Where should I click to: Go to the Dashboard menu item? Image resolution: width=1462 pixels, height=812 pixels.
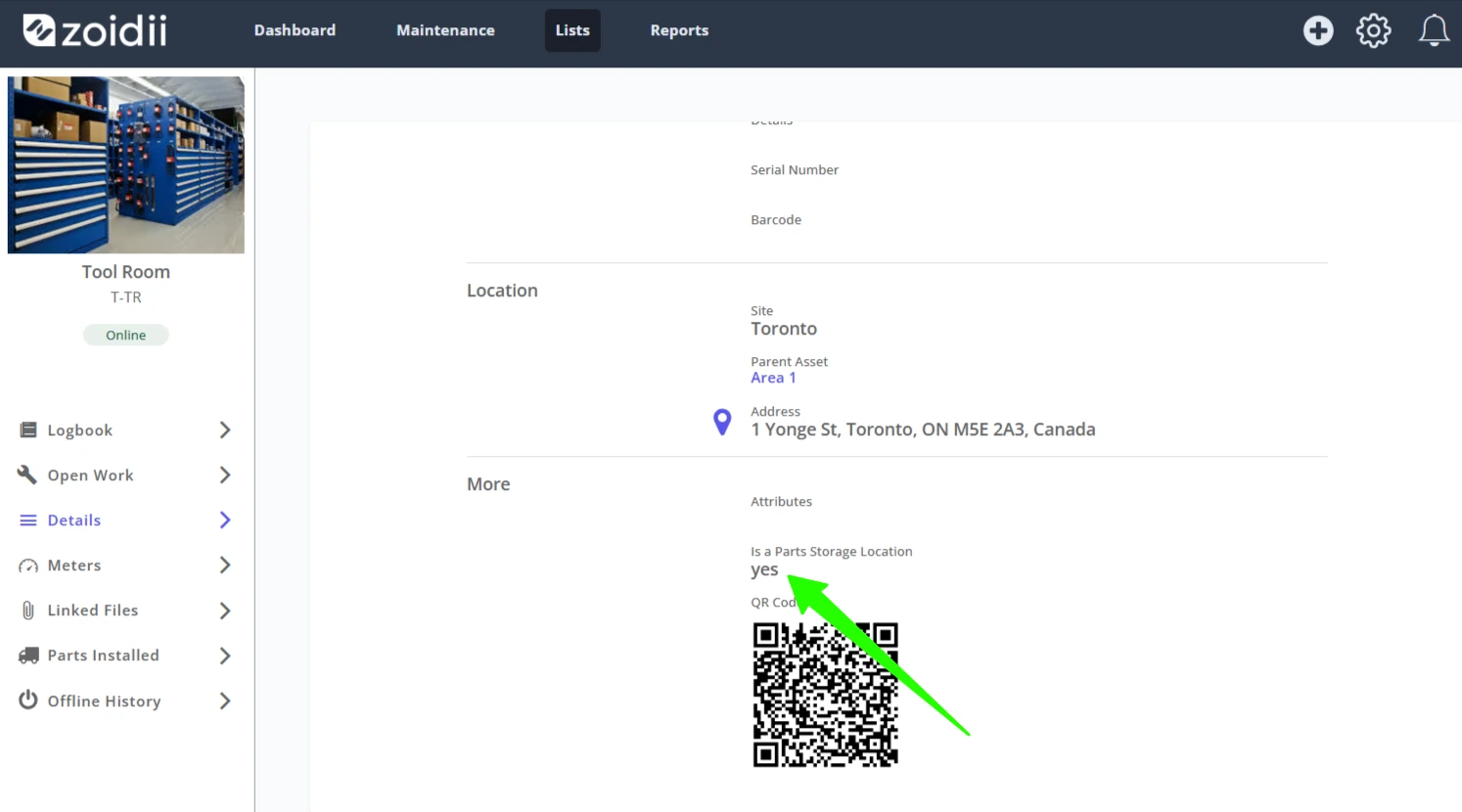295,30
